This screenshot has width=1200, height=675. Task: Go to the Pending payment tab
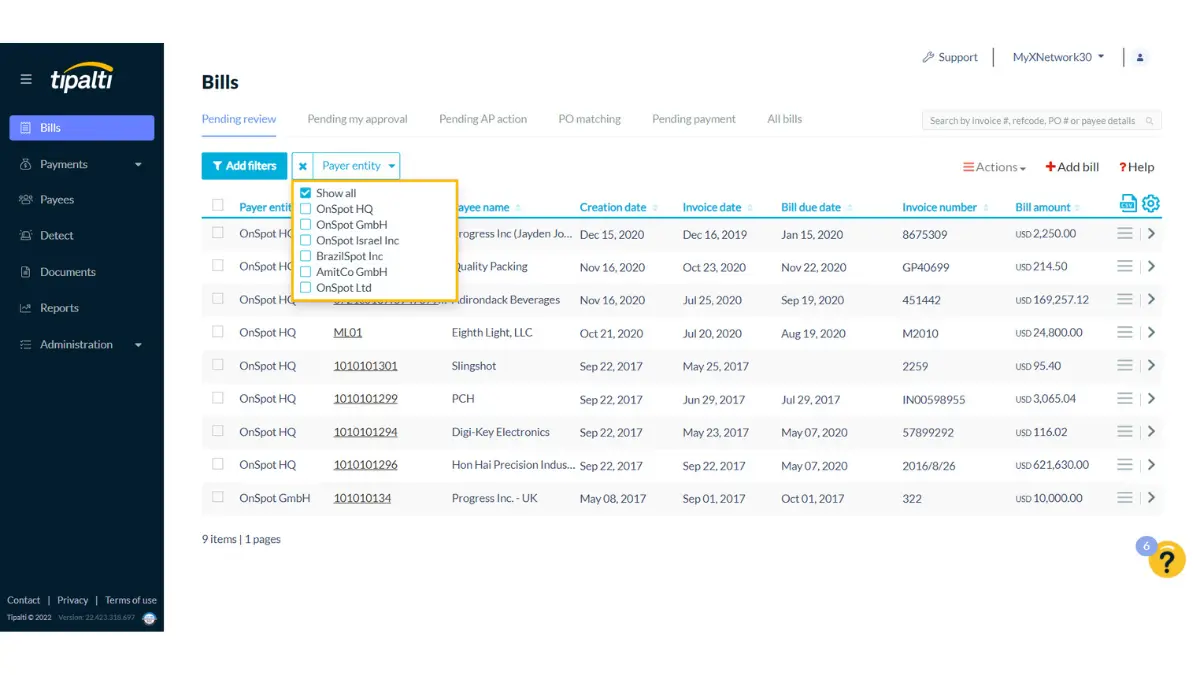click(x=693, y=119)
